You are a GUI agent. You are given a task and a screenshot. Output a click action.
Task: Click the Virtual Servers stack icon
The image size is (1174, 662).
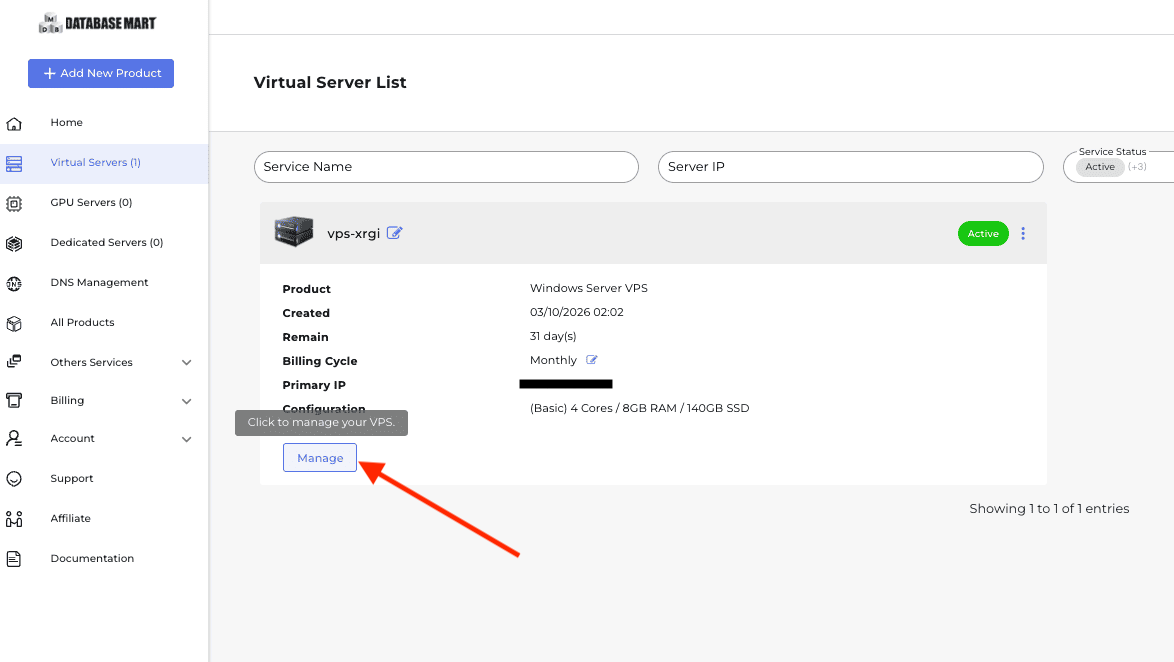14,163
